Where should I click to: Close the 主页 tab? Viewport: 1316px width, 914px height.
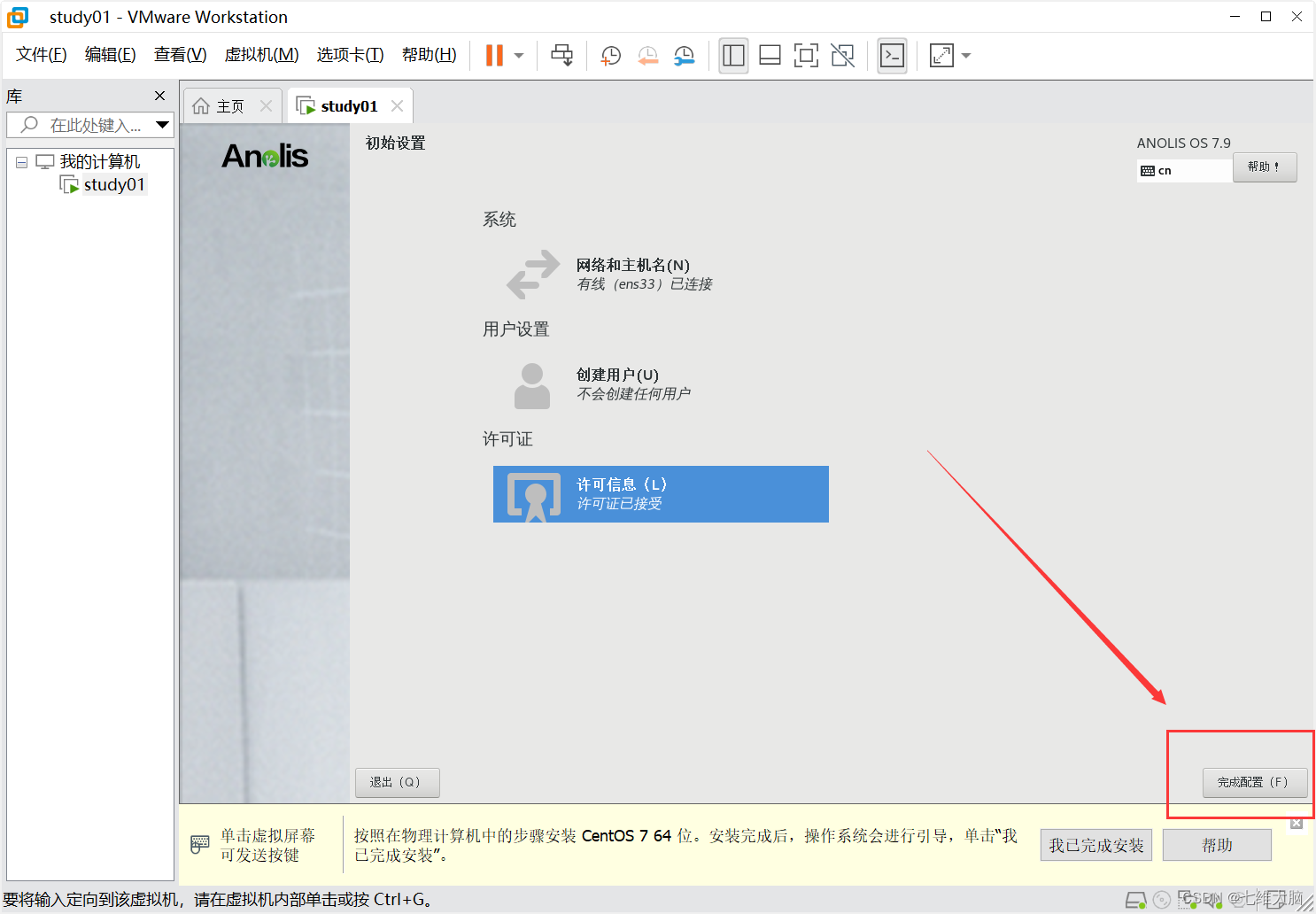click(x=266, y=106)
